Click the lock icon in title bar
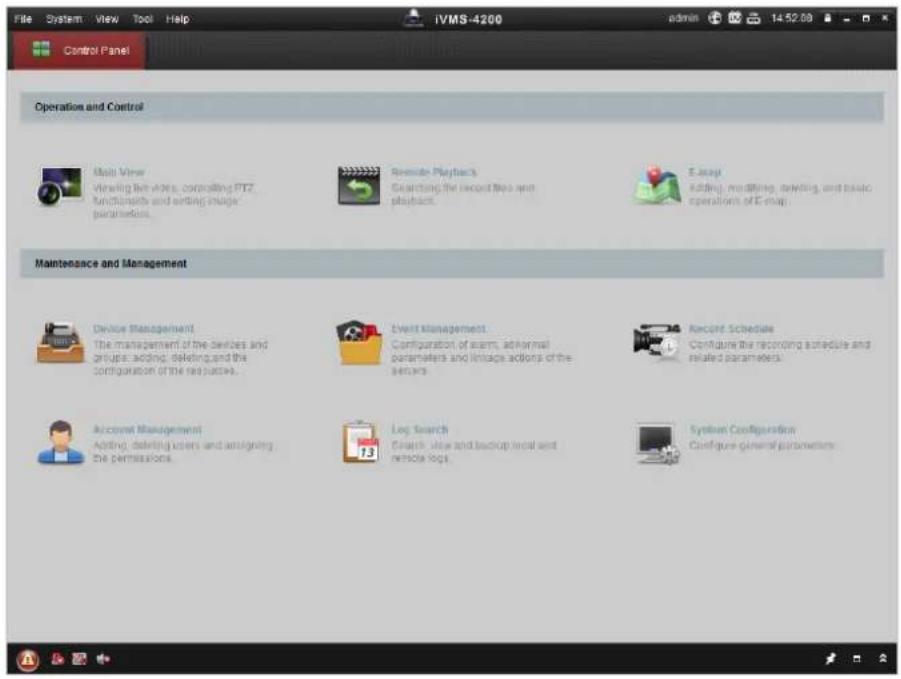 coord(828,18)
